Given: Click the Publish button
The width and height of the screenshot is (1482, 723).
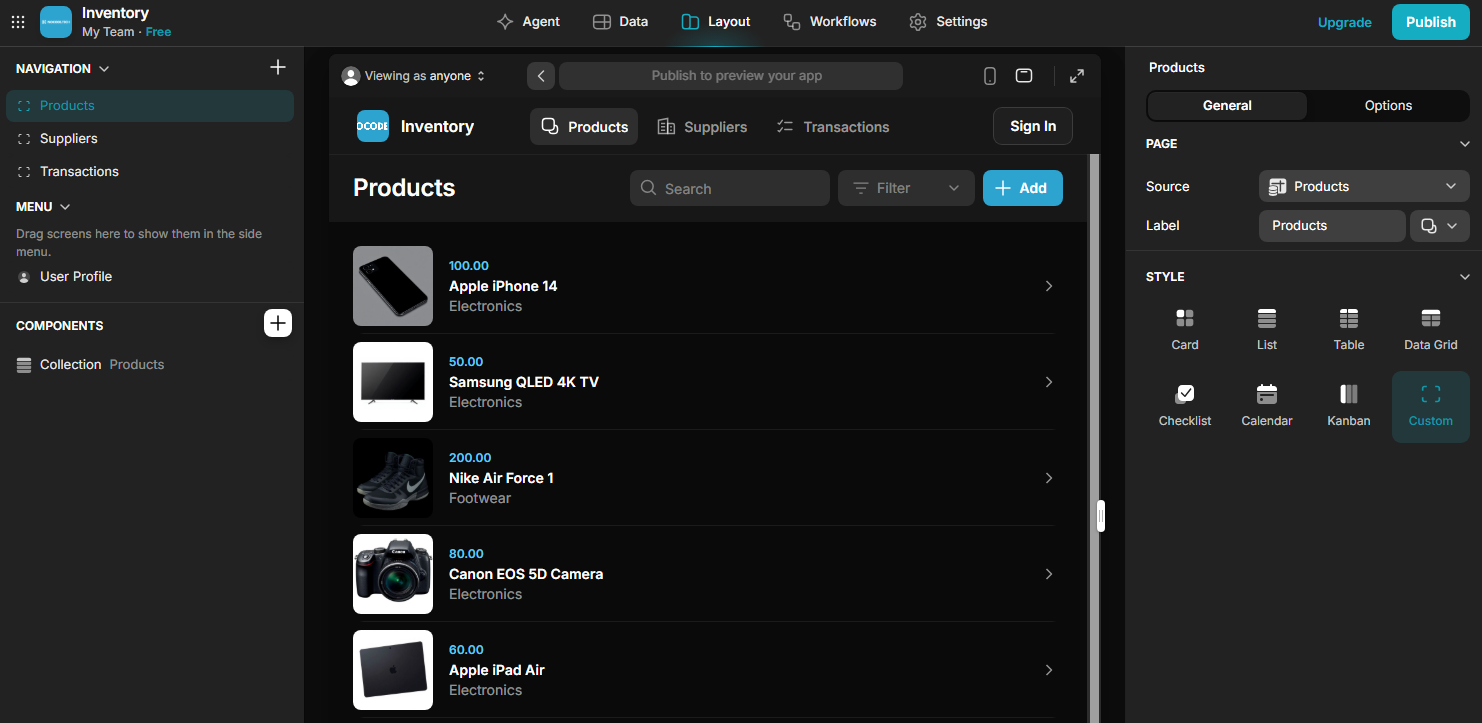Looking at the screenshot, I should coord(1430,22).
